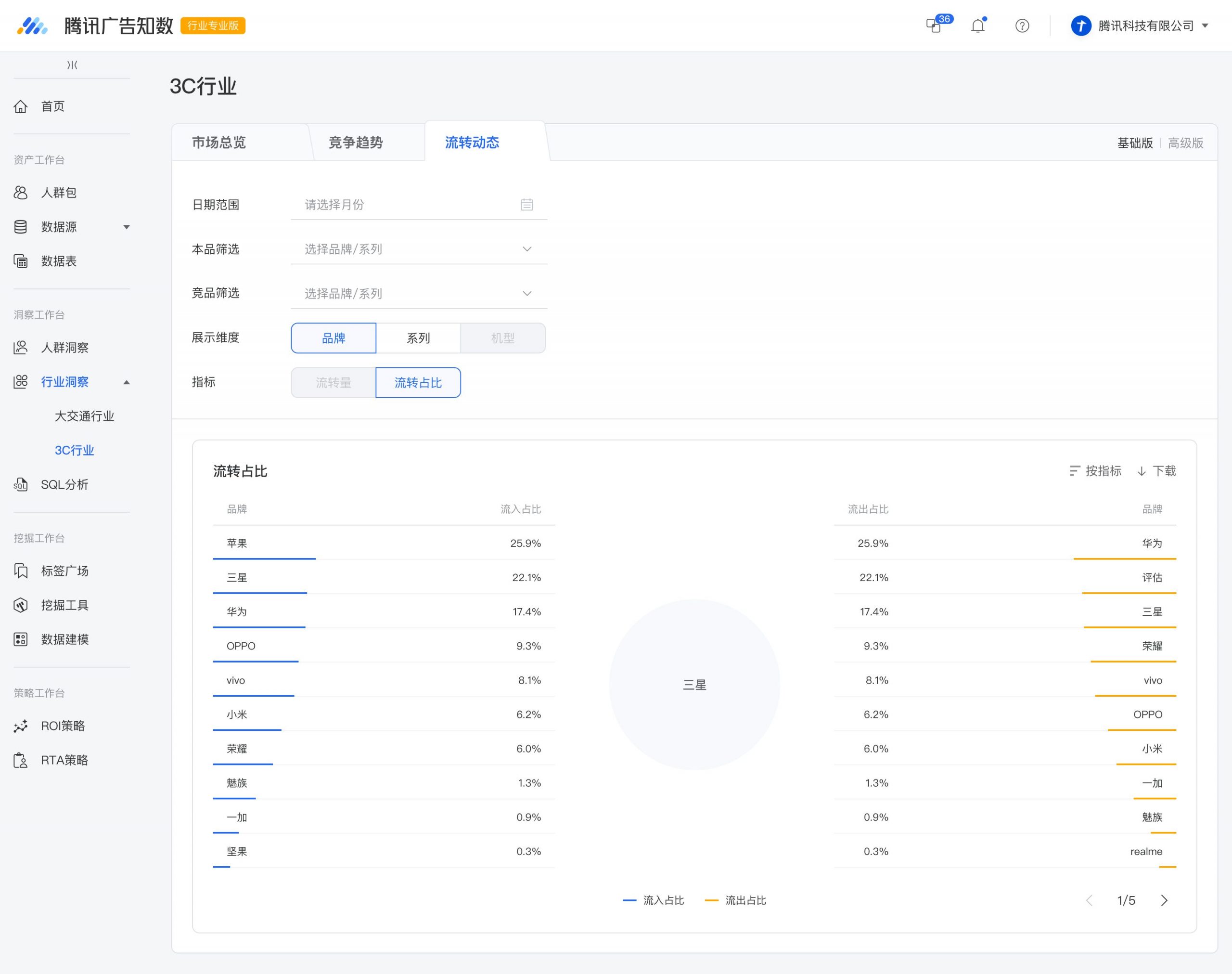Click the download arrow icon

tap(1142, 471)
